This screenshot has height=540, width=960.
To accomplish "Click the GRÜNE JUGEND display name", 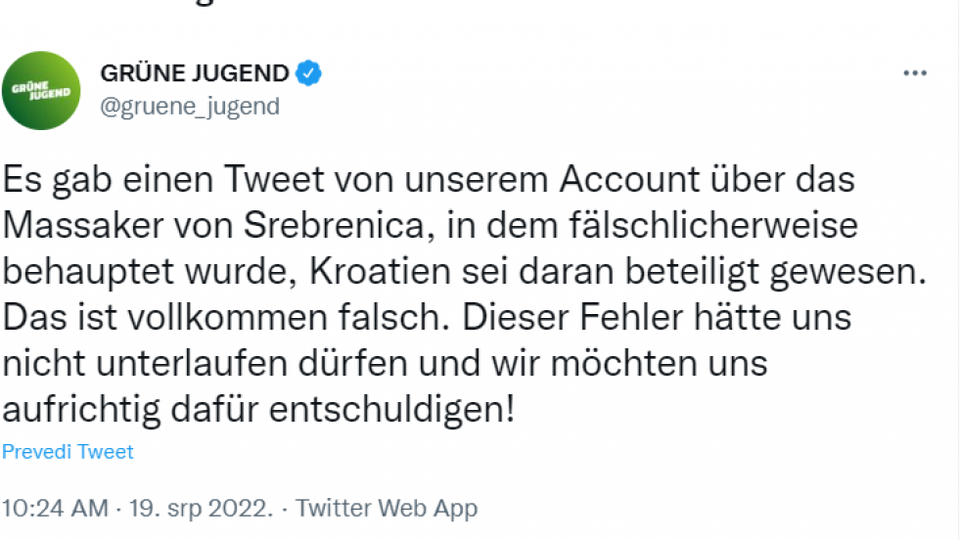I will click(x=195, y=73).
